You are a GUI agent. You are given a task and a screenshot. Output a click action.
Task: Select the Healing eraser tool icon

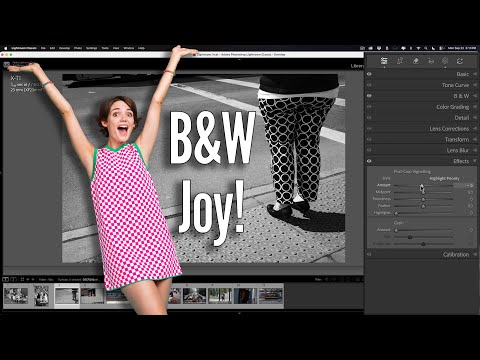pyautogui.click(x=415, y=61)
